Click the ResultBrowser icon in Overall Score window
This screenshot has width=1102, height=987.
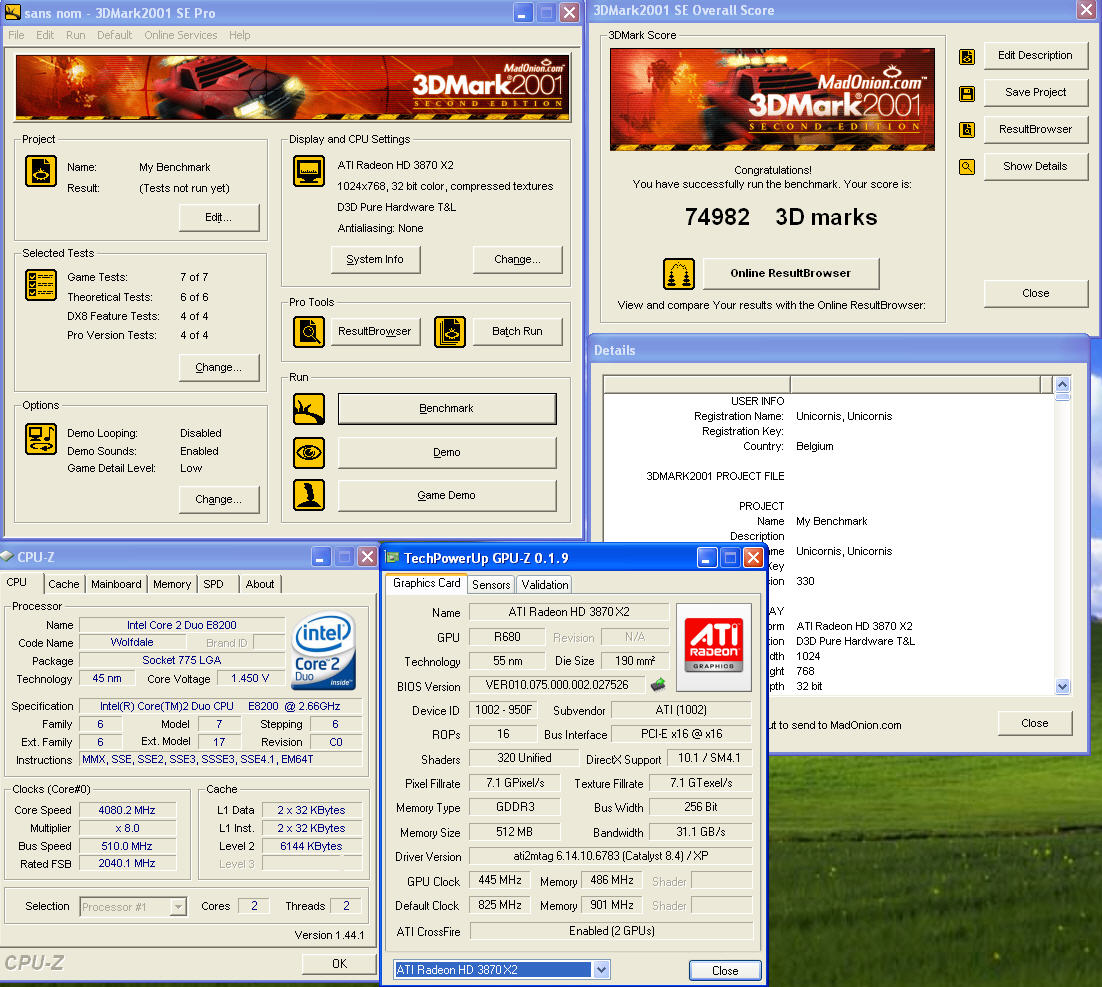(x=967, y=130)
